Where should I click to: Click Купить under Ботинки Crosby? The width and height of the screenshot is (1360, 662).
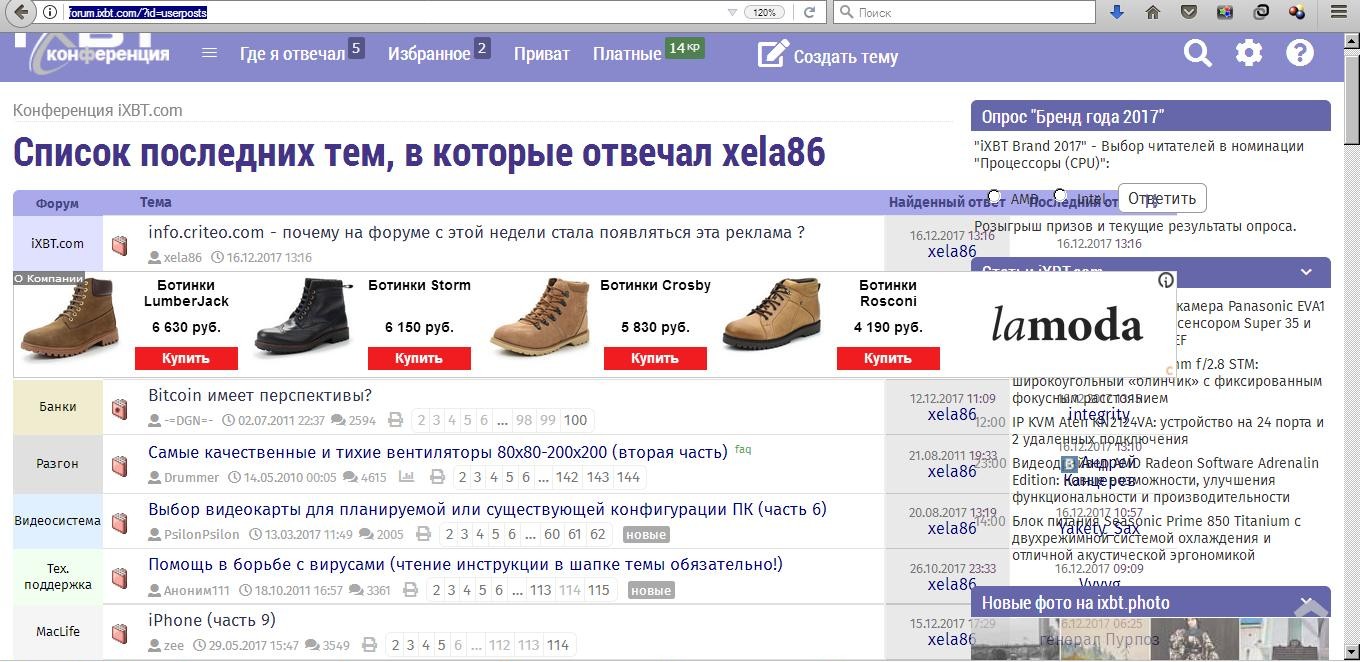(655, 358)
